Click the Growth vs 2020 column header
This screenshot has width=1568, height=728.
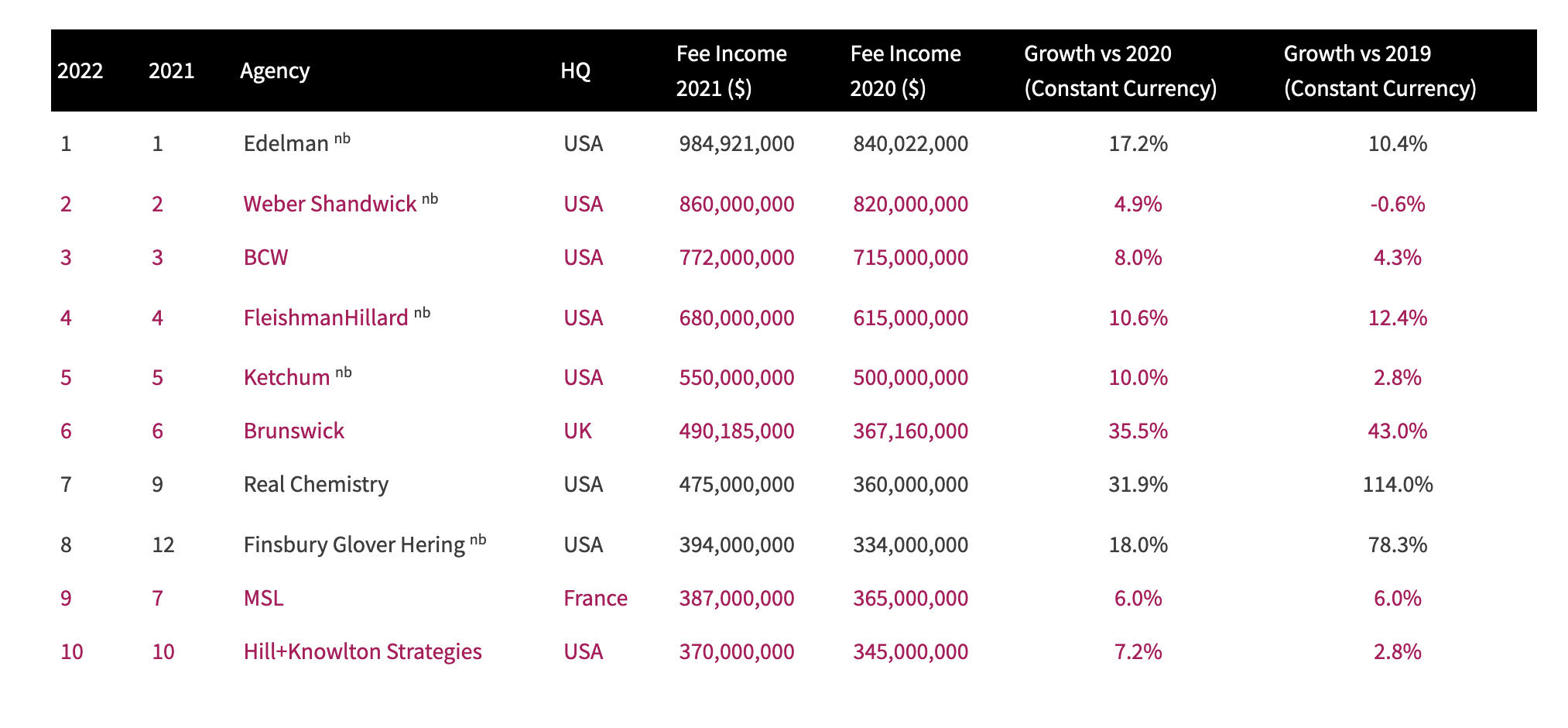1120,71
